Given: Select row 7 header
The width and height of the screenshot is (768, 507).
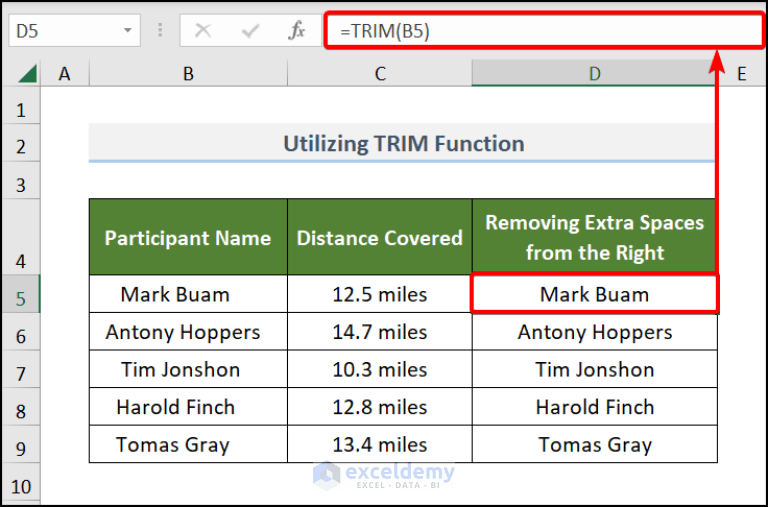Looking at the screenshot, I should 21,369.
